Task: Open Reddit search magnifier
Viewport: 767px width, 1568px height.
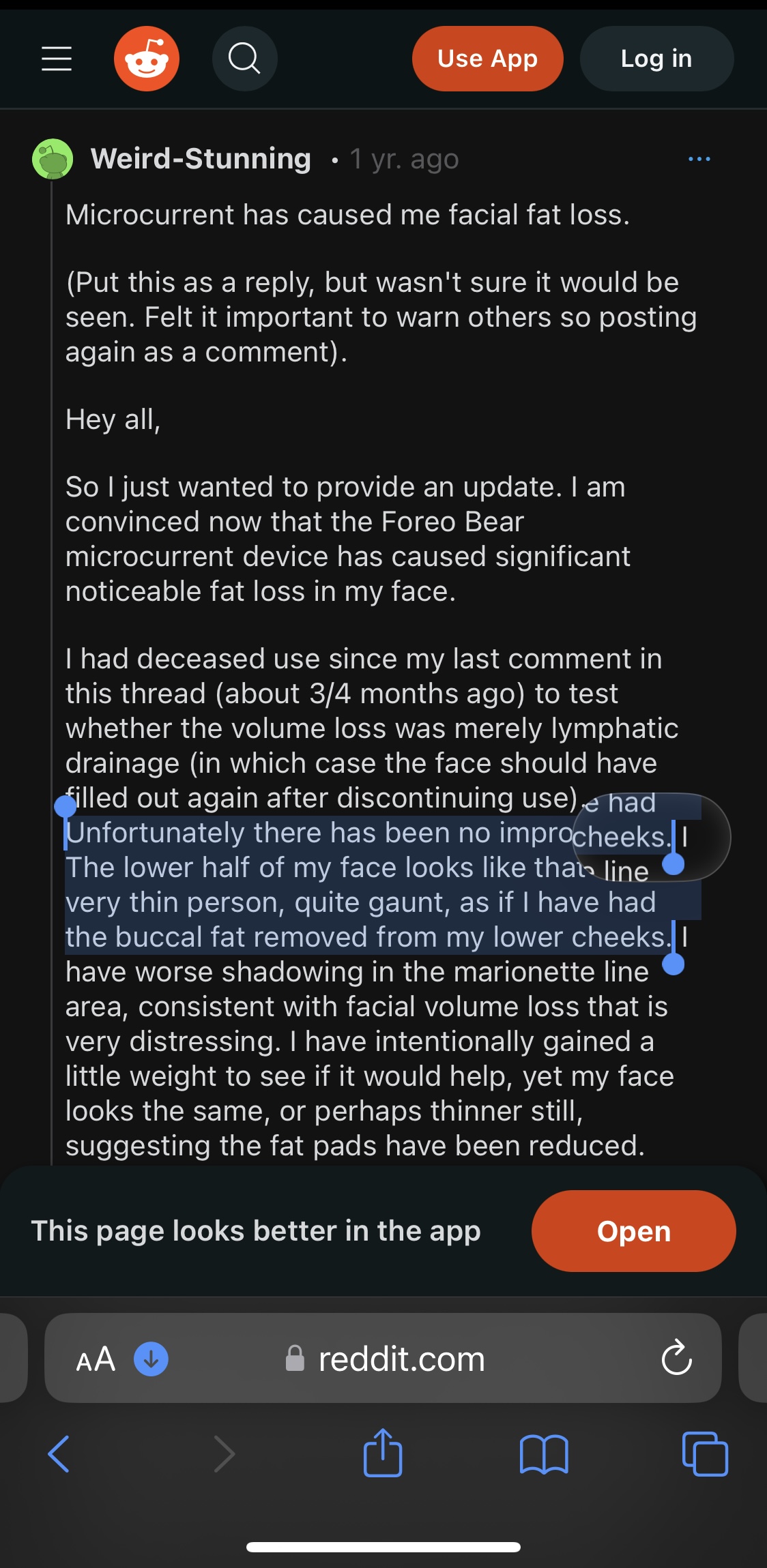Action: tap(244, 59)
